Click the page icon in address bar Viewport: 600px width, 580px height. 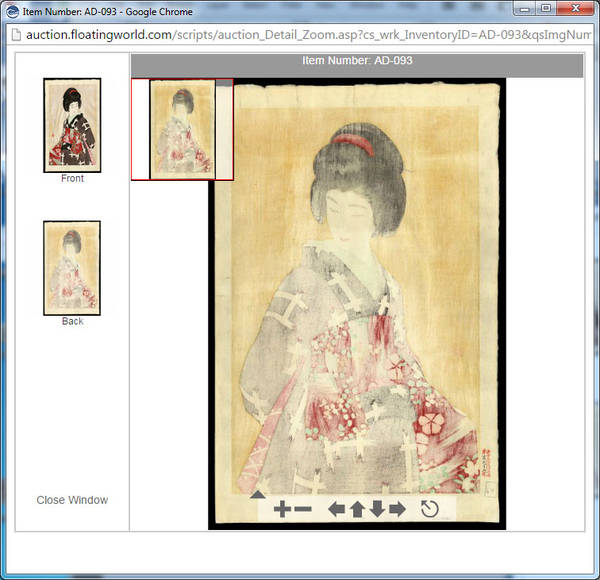click(x=16, y=35)
